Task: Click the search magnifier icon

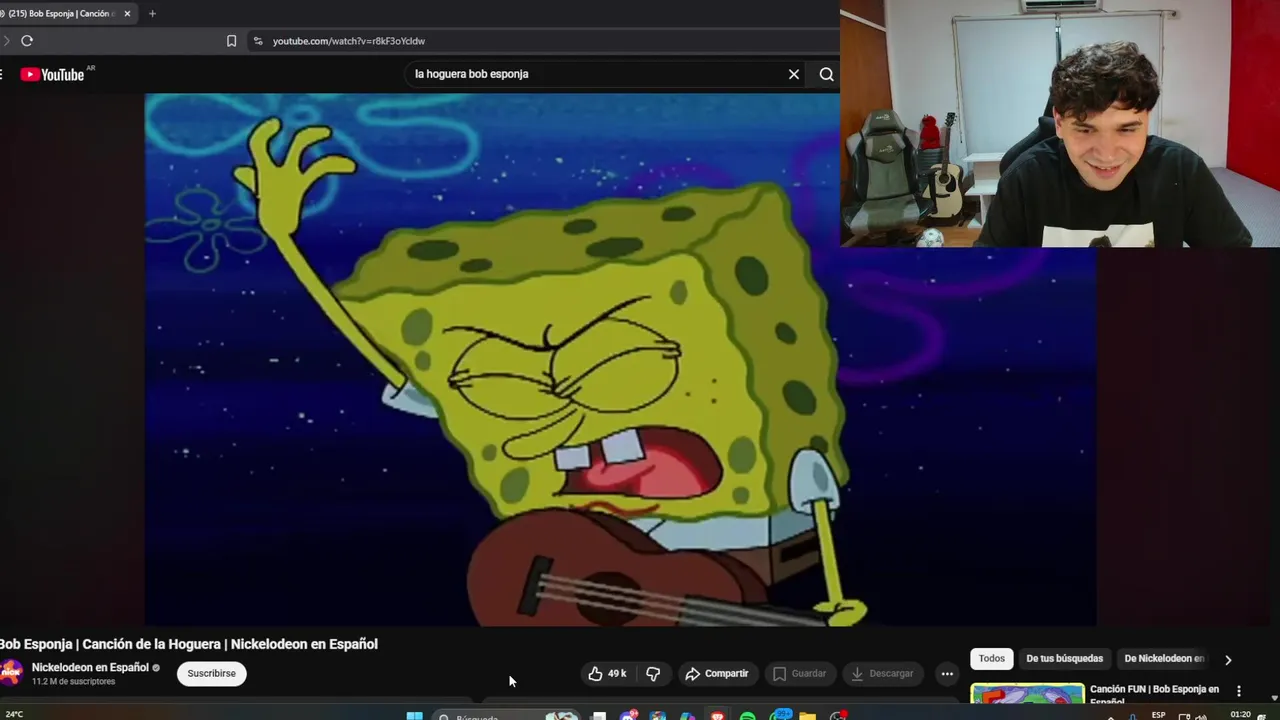Action: click(827, 74)
